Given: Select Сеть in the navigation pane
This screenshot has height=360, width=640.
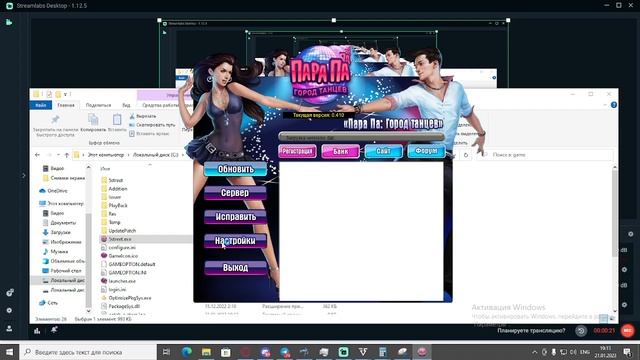Looking at the screenshot, I should (x=48, y=303).
